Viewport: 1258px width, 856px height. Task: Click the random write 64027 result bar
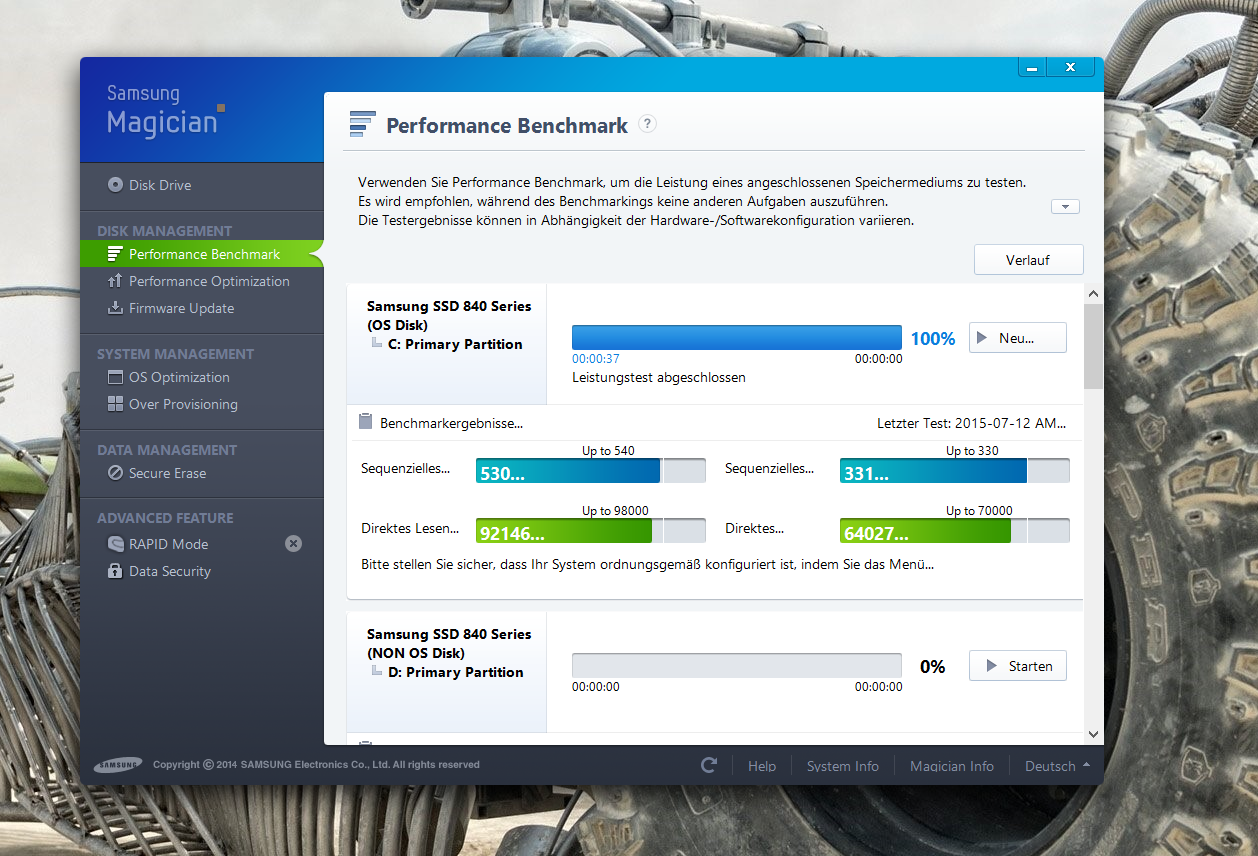(955, 530)
